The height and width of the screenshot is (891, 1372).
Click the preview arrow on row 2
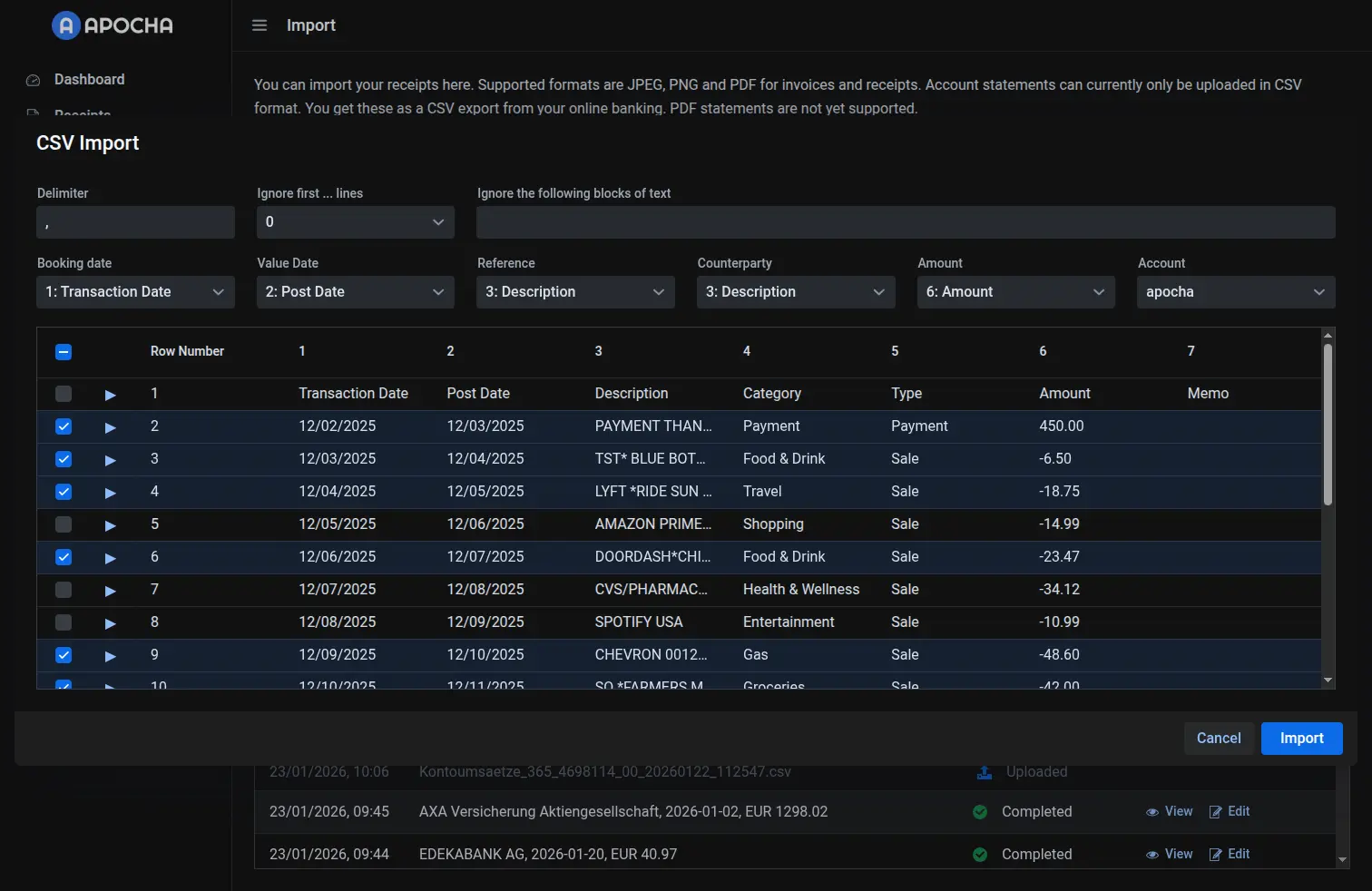coord(110,426)
